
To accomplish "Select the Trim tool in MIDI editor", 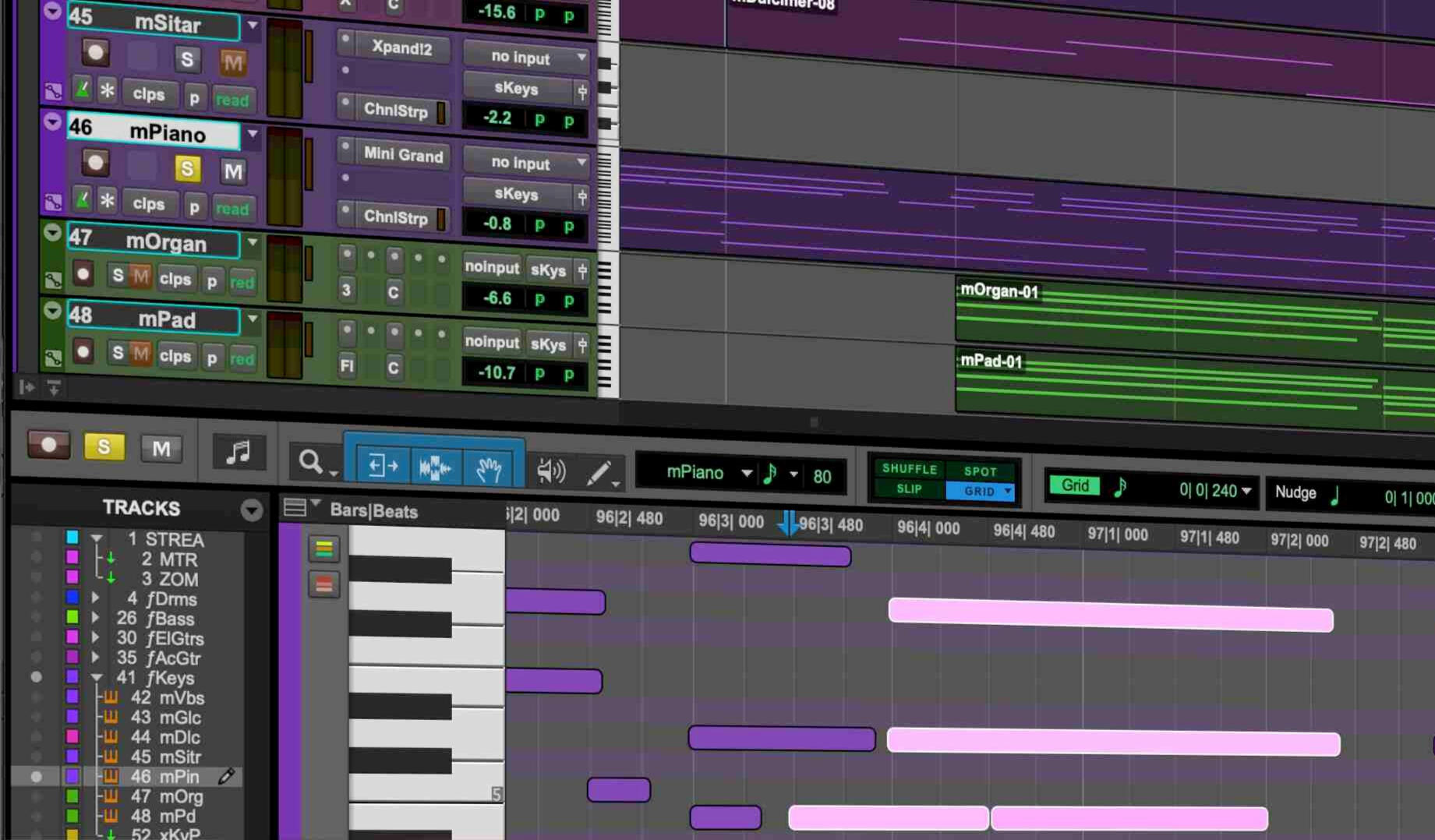I will coord(383,466).
